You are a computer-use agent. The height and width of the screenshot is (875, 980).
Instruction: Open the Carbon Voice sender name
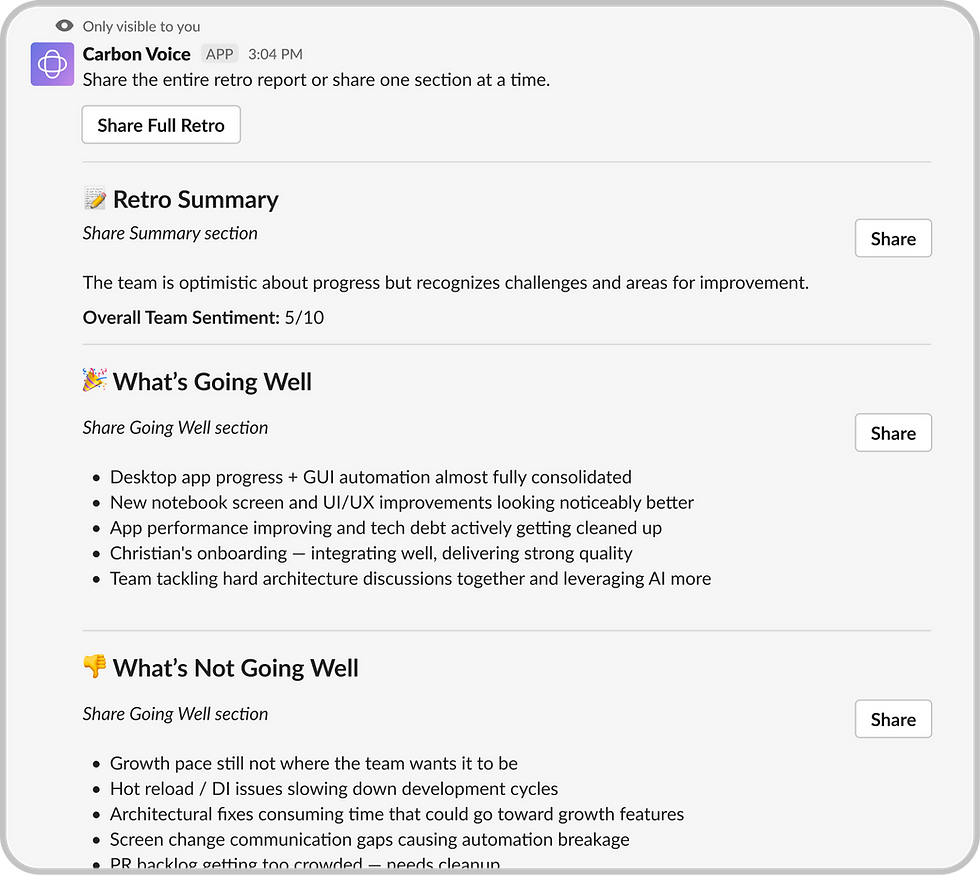137,54
